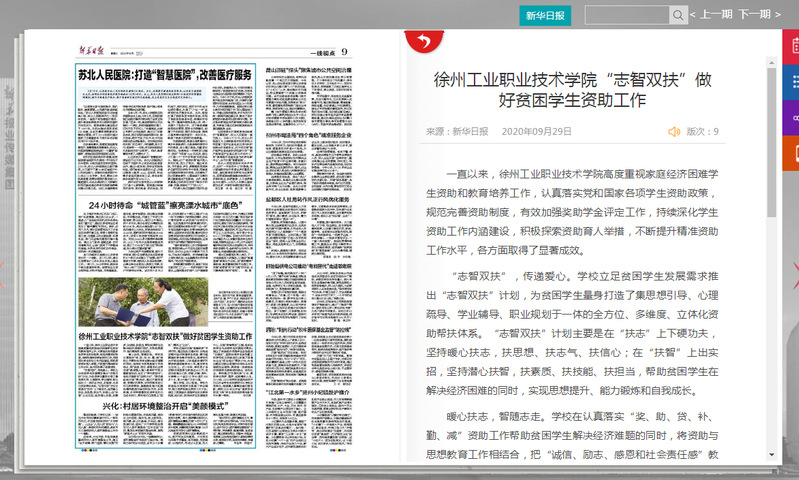Open the 24小时待命 城管蓝 article
The width and height of the screenshot is (799, 480).
165,204
